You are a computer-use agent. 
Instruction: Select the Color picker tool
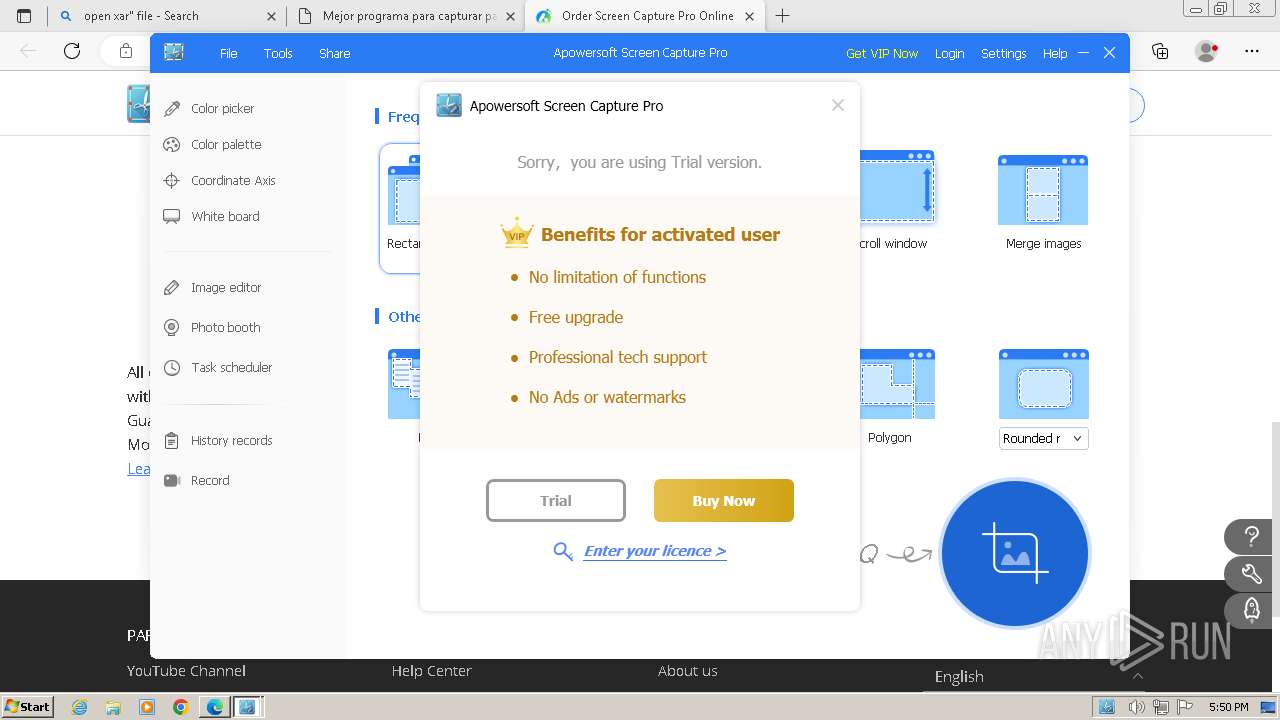[209, 108]
